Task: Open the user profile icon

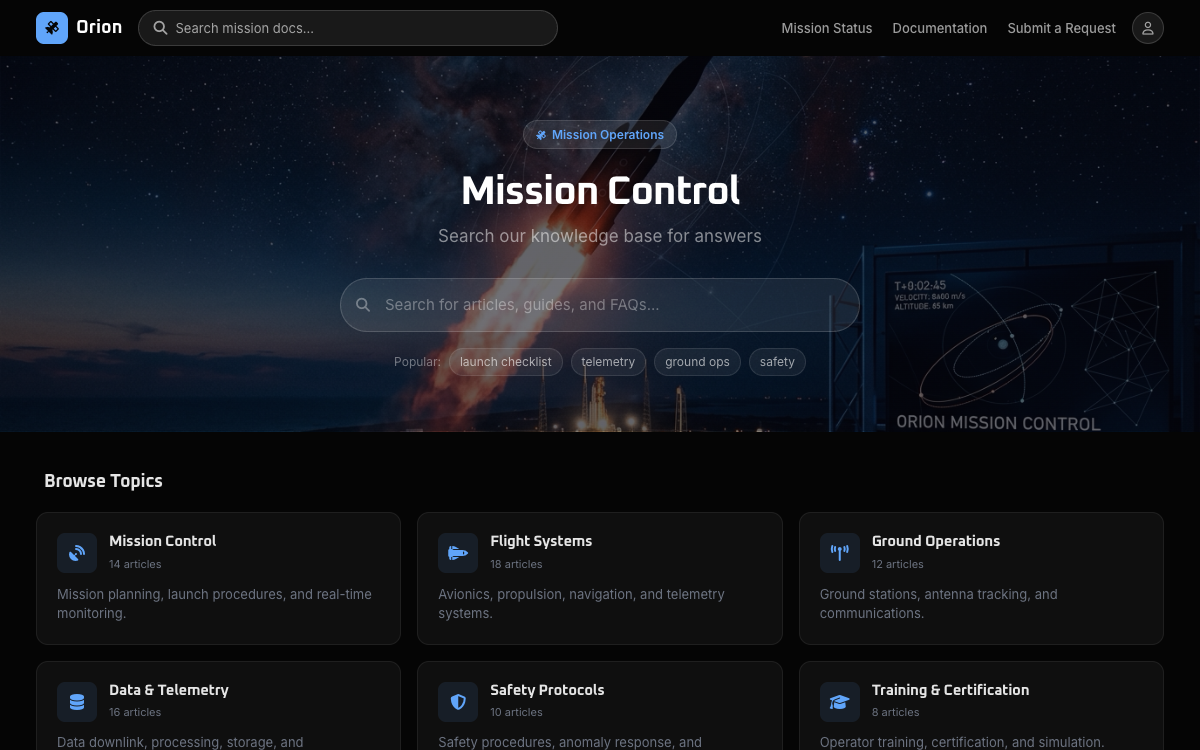Action: tap(1148, 28)
